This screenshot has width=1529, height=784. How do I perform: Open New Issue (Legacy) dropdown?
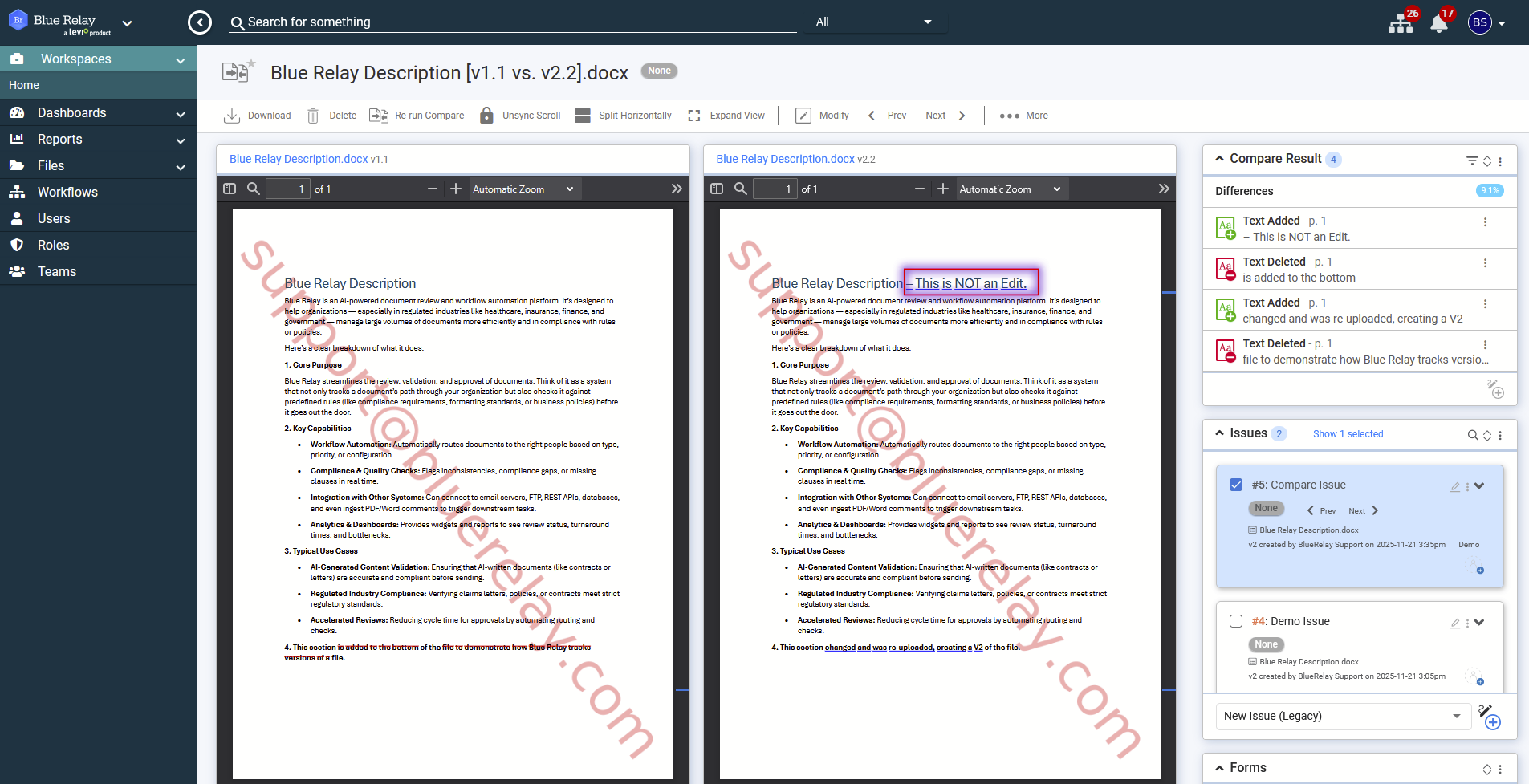[x=1342, y=717]
